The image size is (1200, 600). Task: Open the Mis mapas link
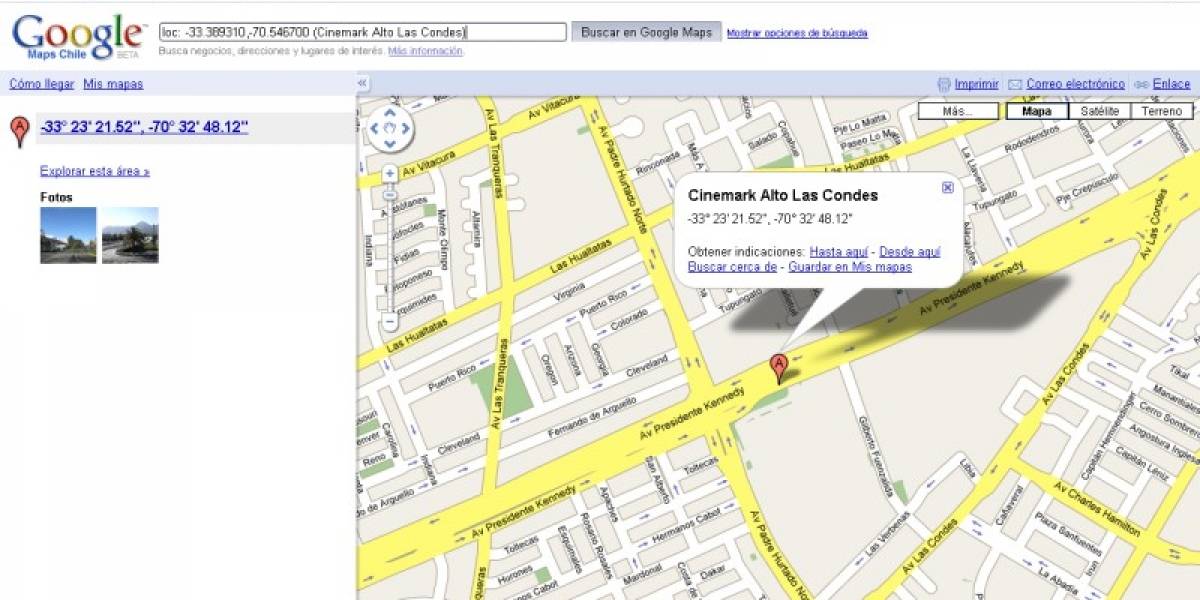(x=113, y=84)
